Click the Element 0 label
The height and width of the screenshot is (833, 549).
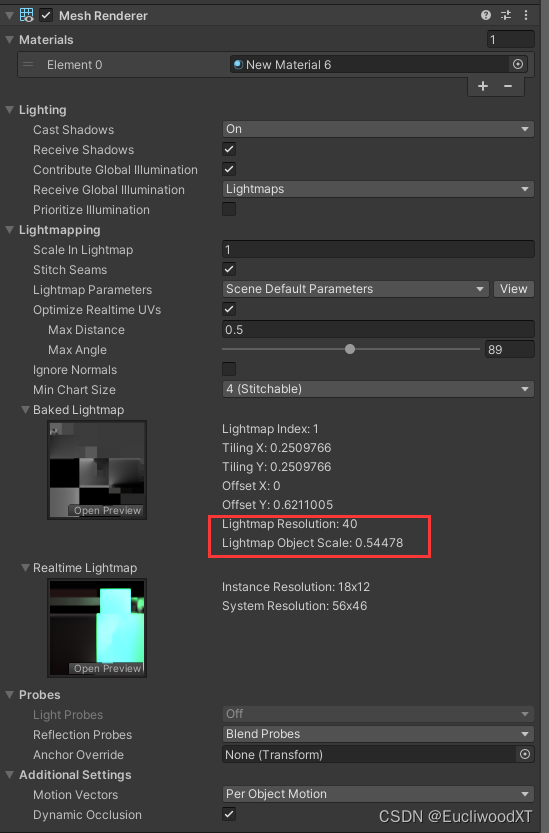coord(74,65)
